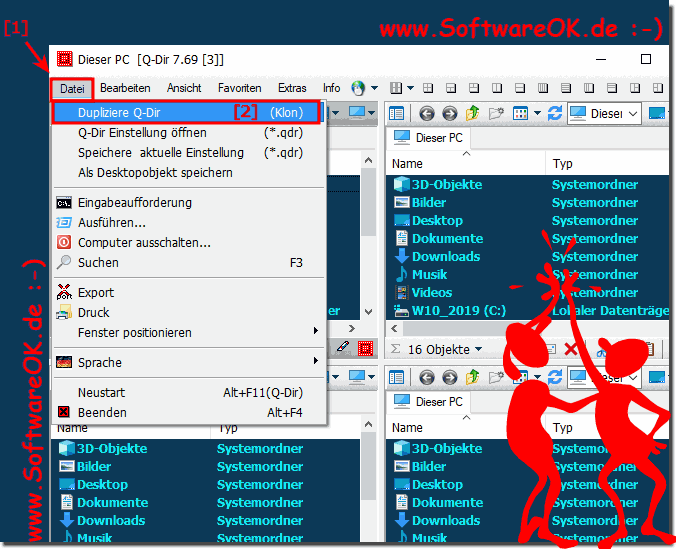The image size is (676, 549).
Task: Select Dieser PC tab in upper-right pane
Action: click(428, 138)
